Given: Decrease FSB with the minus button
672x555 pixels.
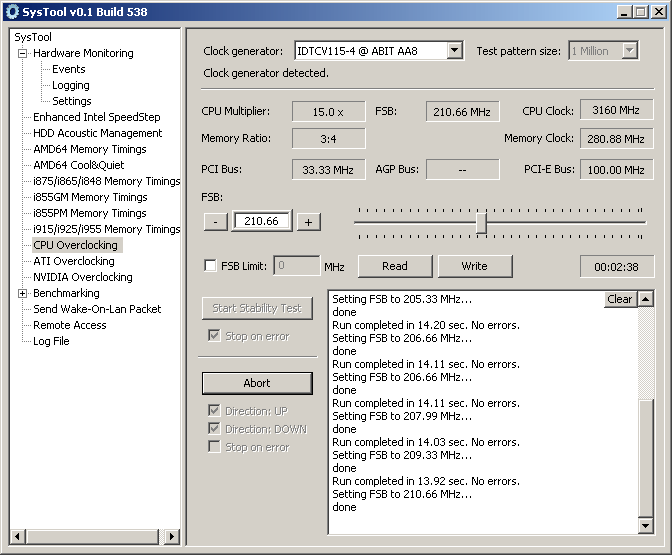Looking at the screenshot, I should point(215,221).
